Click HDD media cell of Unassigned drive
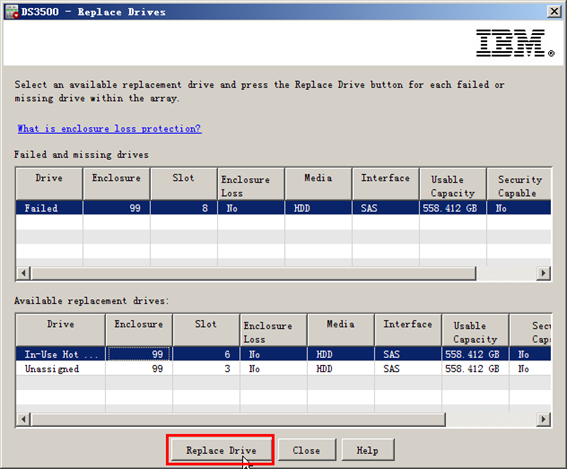The height and width of the screenshot is (469, 567). point(341,368)
